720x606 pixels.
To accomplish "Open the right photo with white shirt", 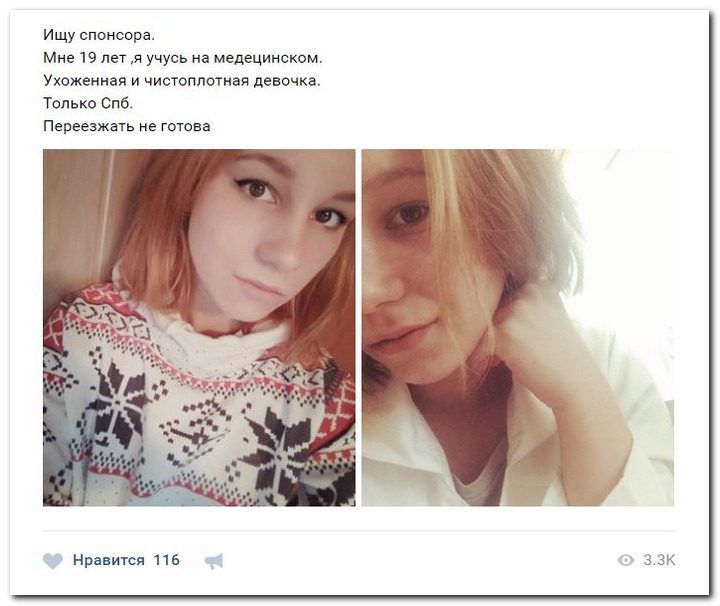I will pyautogui.click(x=518, y=328).
